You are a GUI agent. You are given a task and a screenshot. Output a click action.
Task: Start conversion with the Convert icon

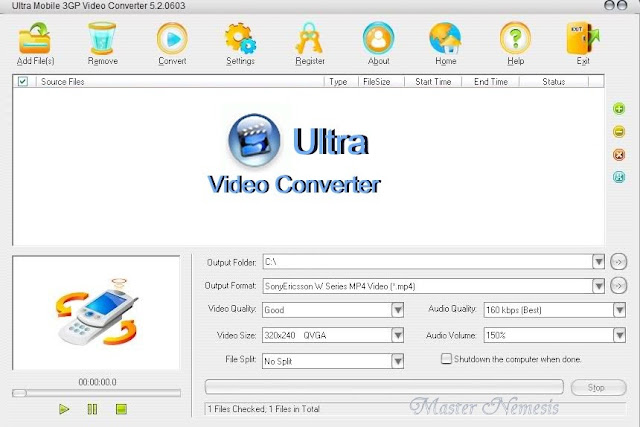pyautogui.click(x=172, y=38)
